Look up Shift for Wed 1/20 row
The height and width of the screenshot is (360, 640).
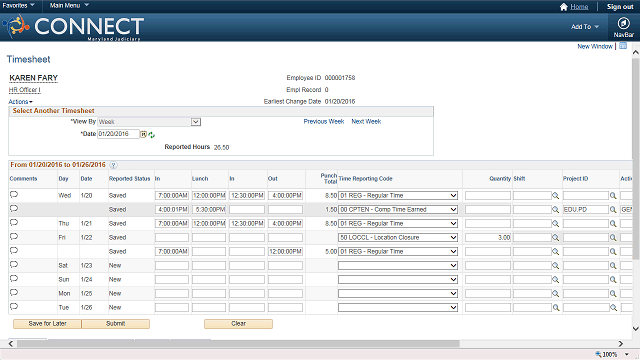coord(556,196)
